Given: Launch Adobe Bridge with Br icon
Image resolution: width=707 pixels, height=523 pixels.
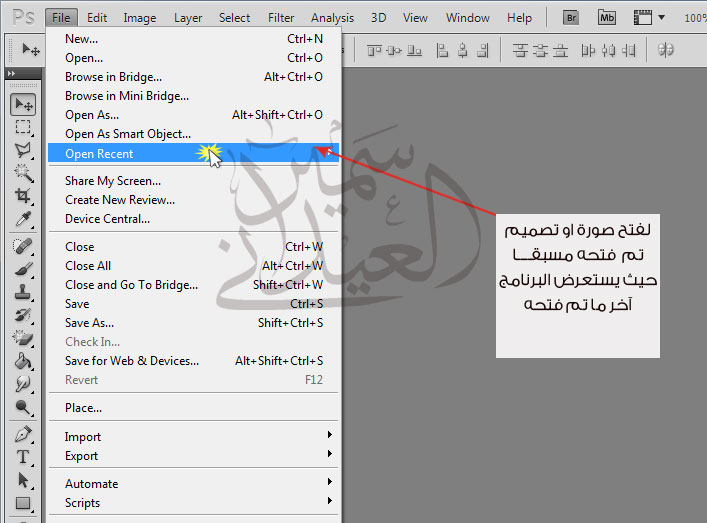Looking at the screenshot, I should [x=571, y=18].
